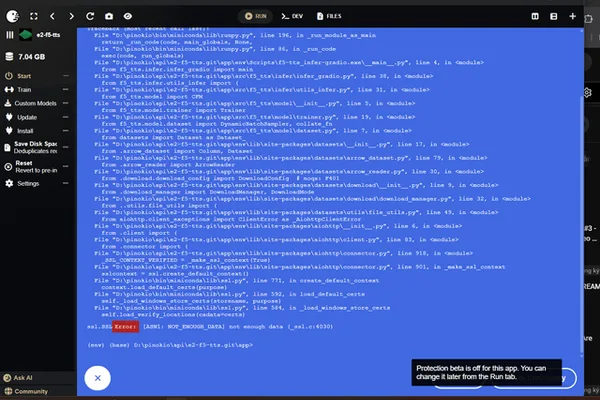This screenshot has width=600, height=400.
Task: Click the dash next to Save Disk Space
Action: click(66, 147)
